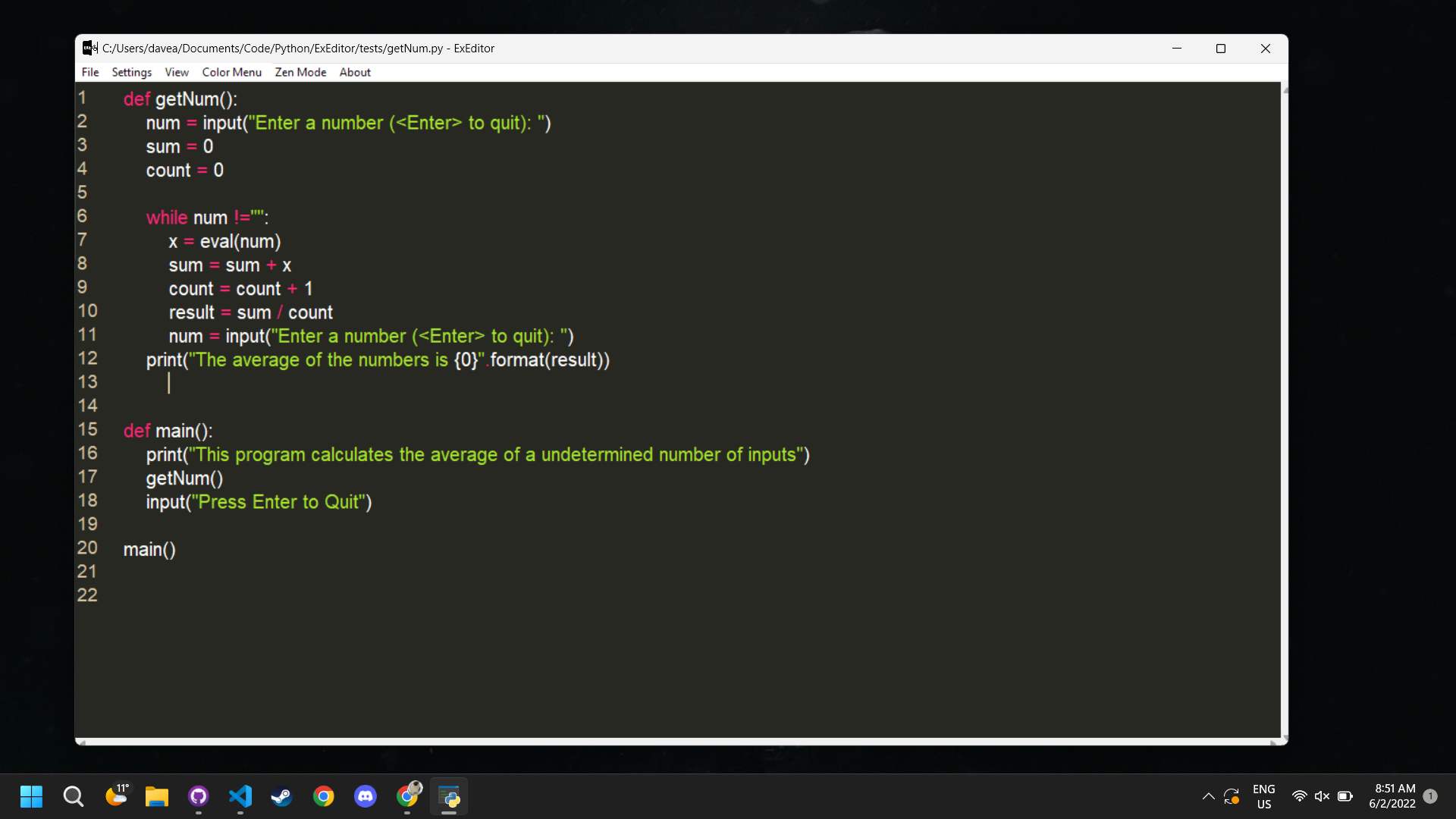Minimize the ExEditor window
Viewport: 1456px width, 819px height.
(1177, 48)
